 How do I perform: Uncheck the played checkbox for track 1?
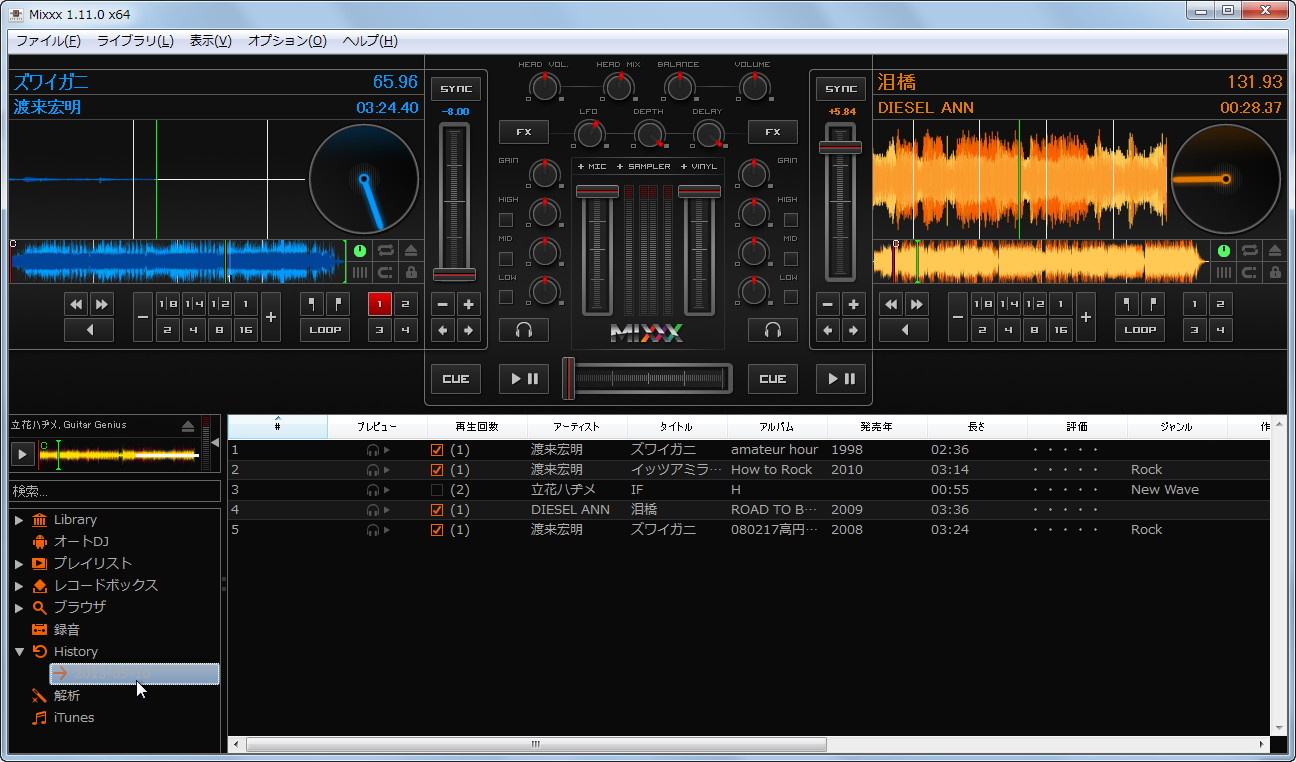click(x=437, y=450)
